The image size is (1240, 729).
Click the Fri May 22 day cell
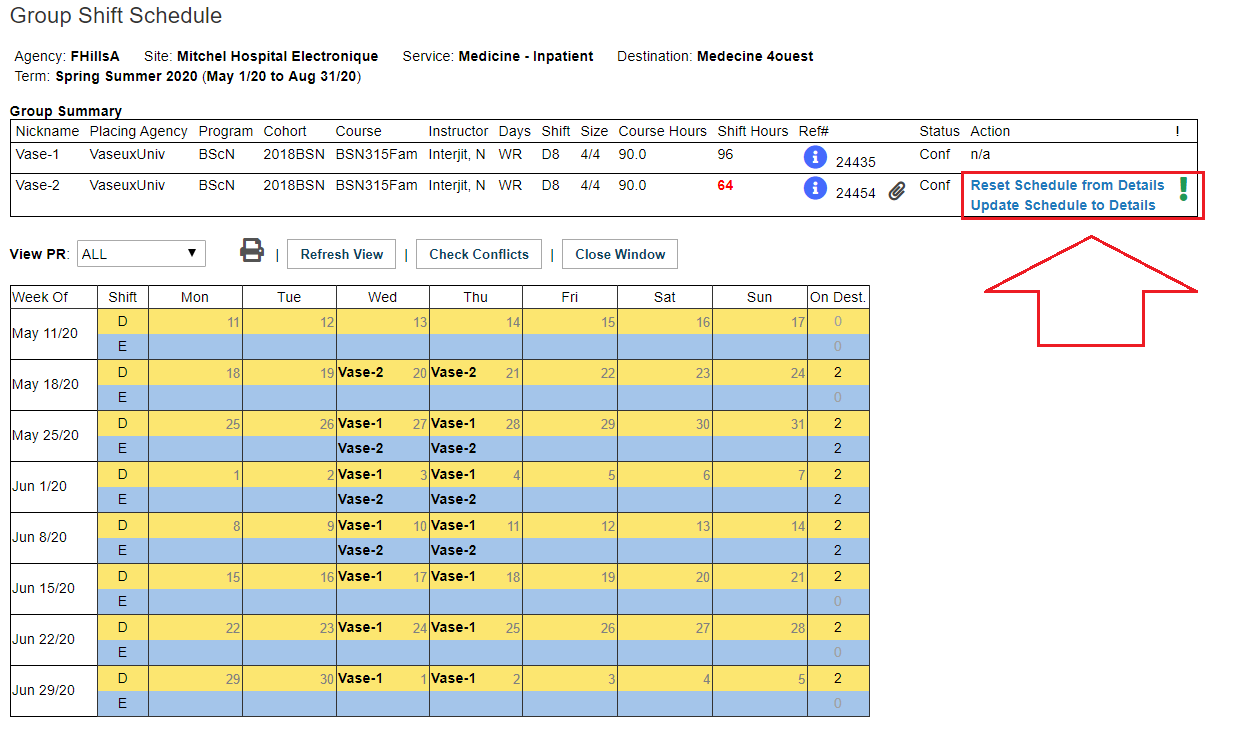(x=570, y=372)
